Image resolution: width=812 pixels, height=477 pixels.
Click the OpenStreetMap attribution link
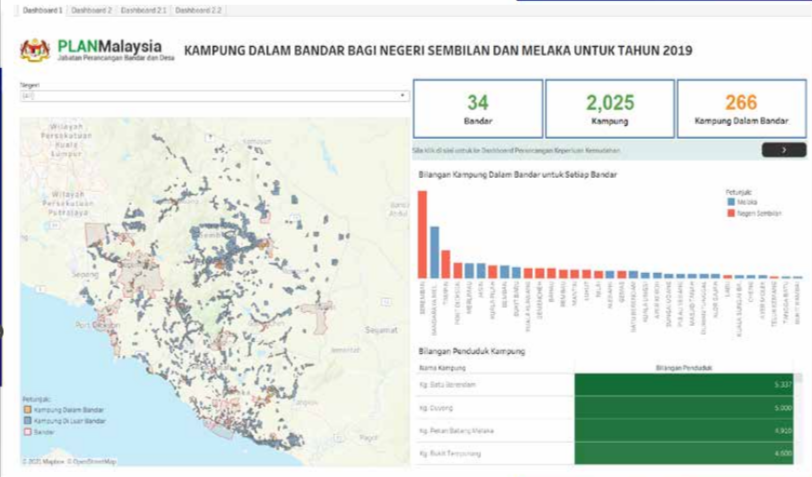coord(94,461)
